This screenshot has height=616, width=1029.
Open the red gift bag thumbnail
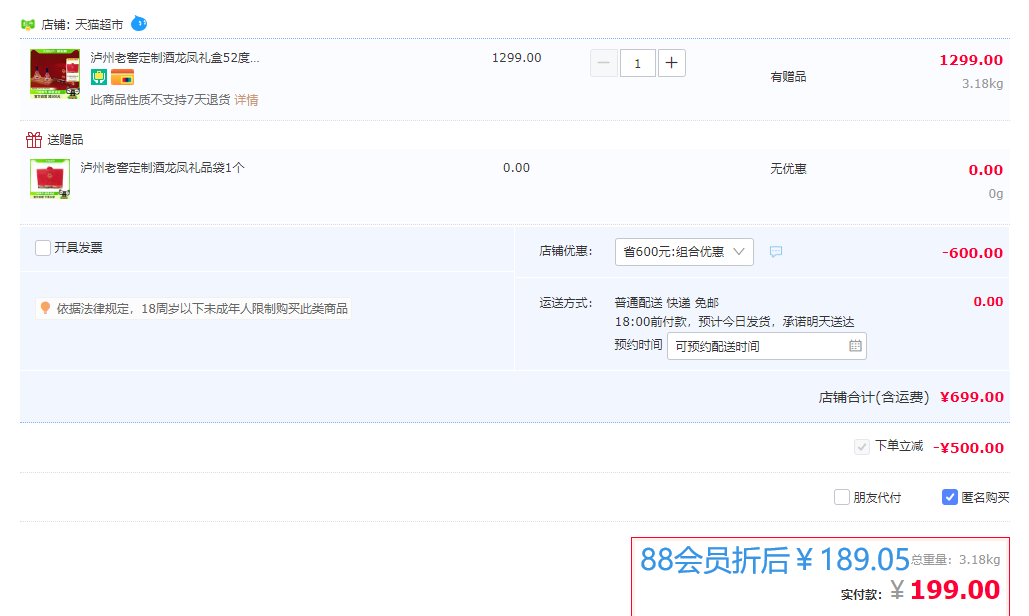50,178
